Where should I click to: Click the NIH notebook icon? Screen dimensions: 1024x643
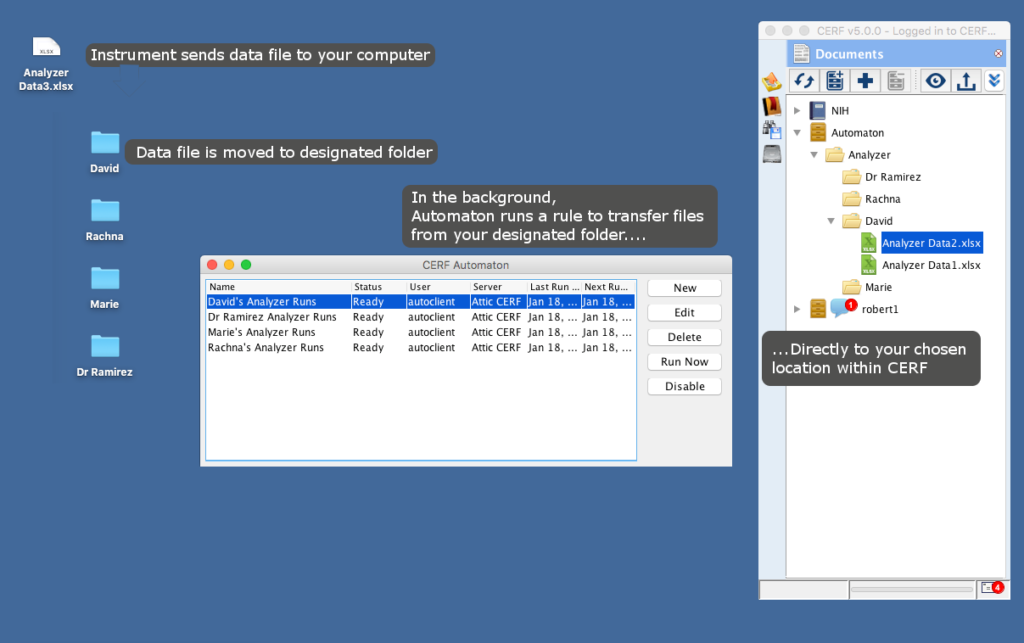818,110
